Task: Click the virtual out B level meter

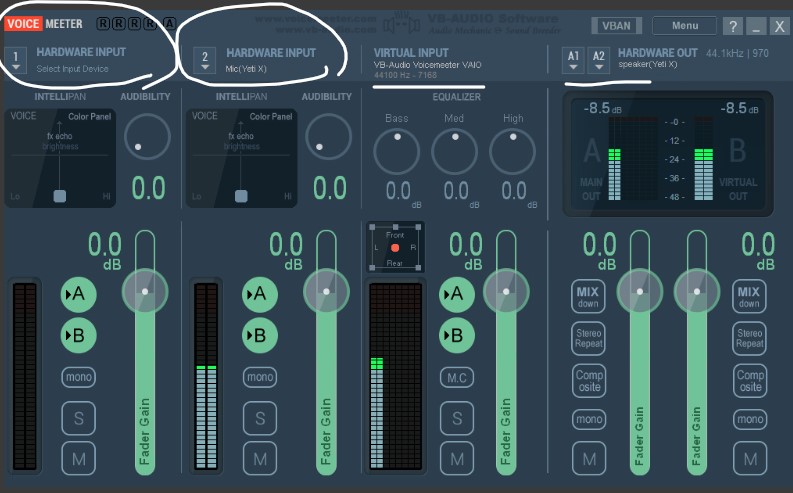Action: click(703, 159)
